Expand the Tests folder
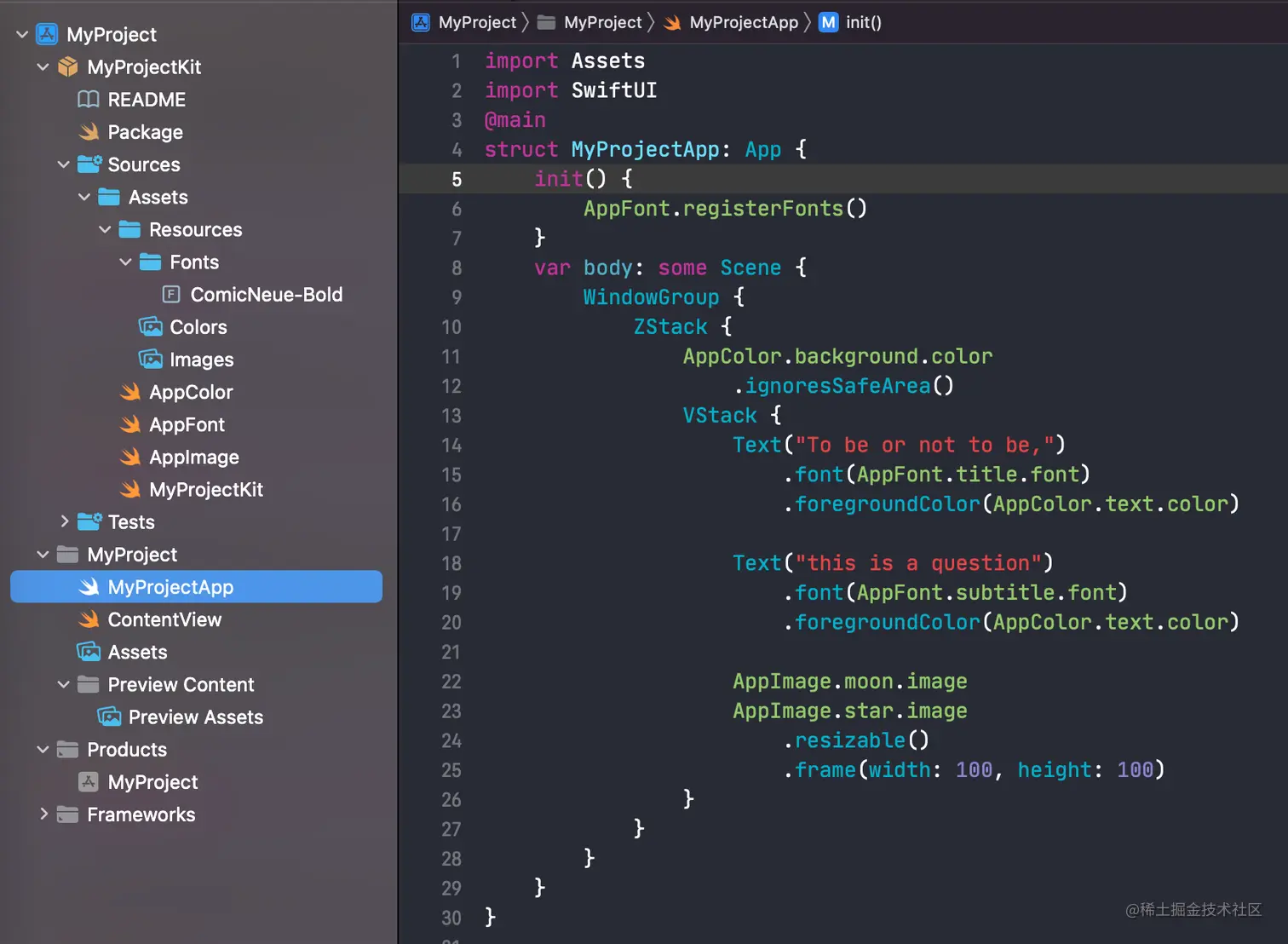Viewport: 1288px width, 944px height. point(64,521)
